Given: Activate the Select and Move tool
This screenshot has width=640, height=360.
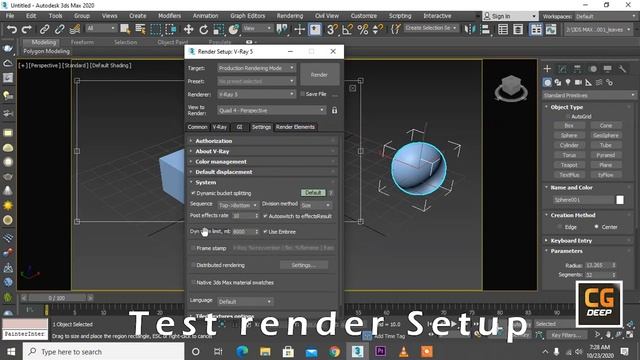Looking at the screenshot, I should (188, 29).
